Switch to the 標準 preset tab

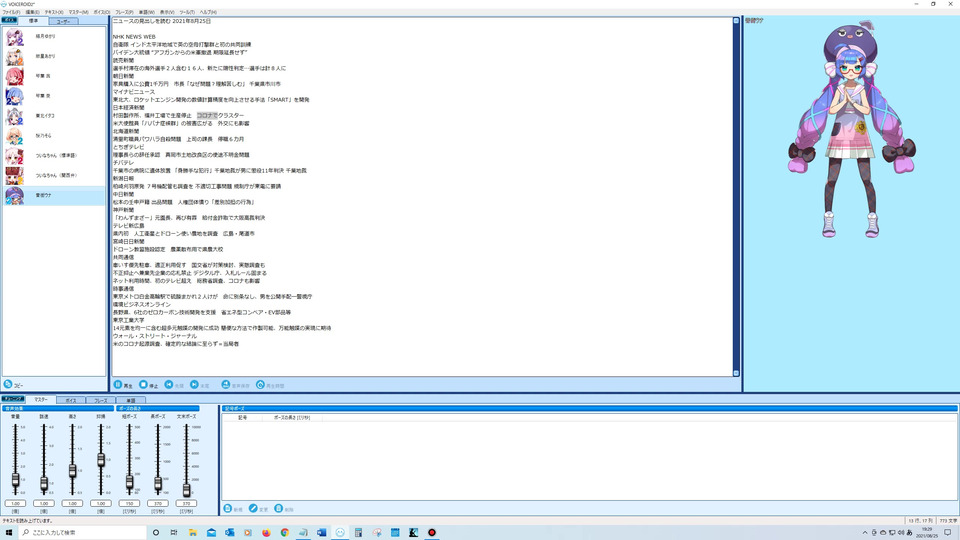tap(33, 21)
